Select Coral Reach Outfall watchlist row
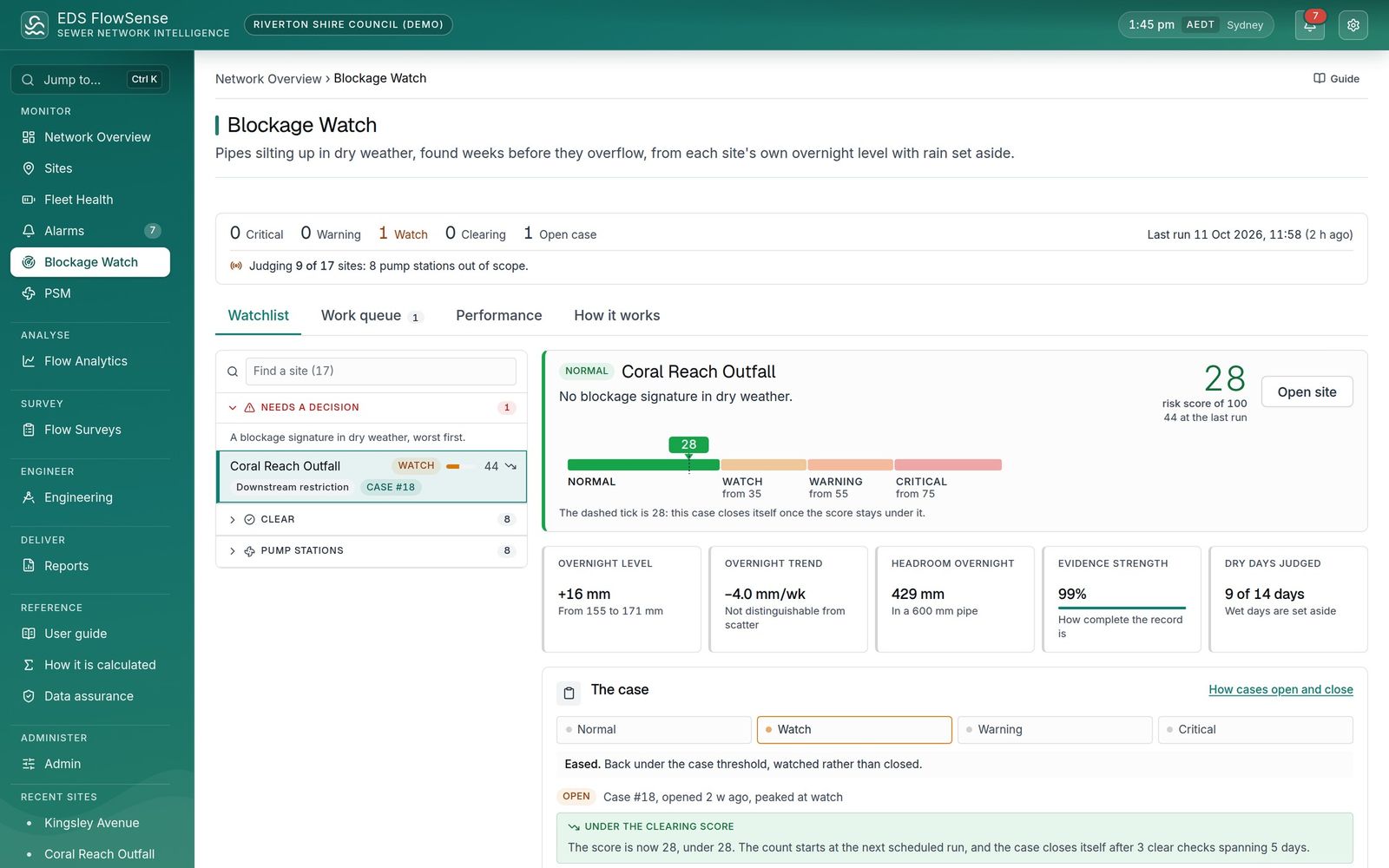This screenshot has width=1389, height=868. 372,477
